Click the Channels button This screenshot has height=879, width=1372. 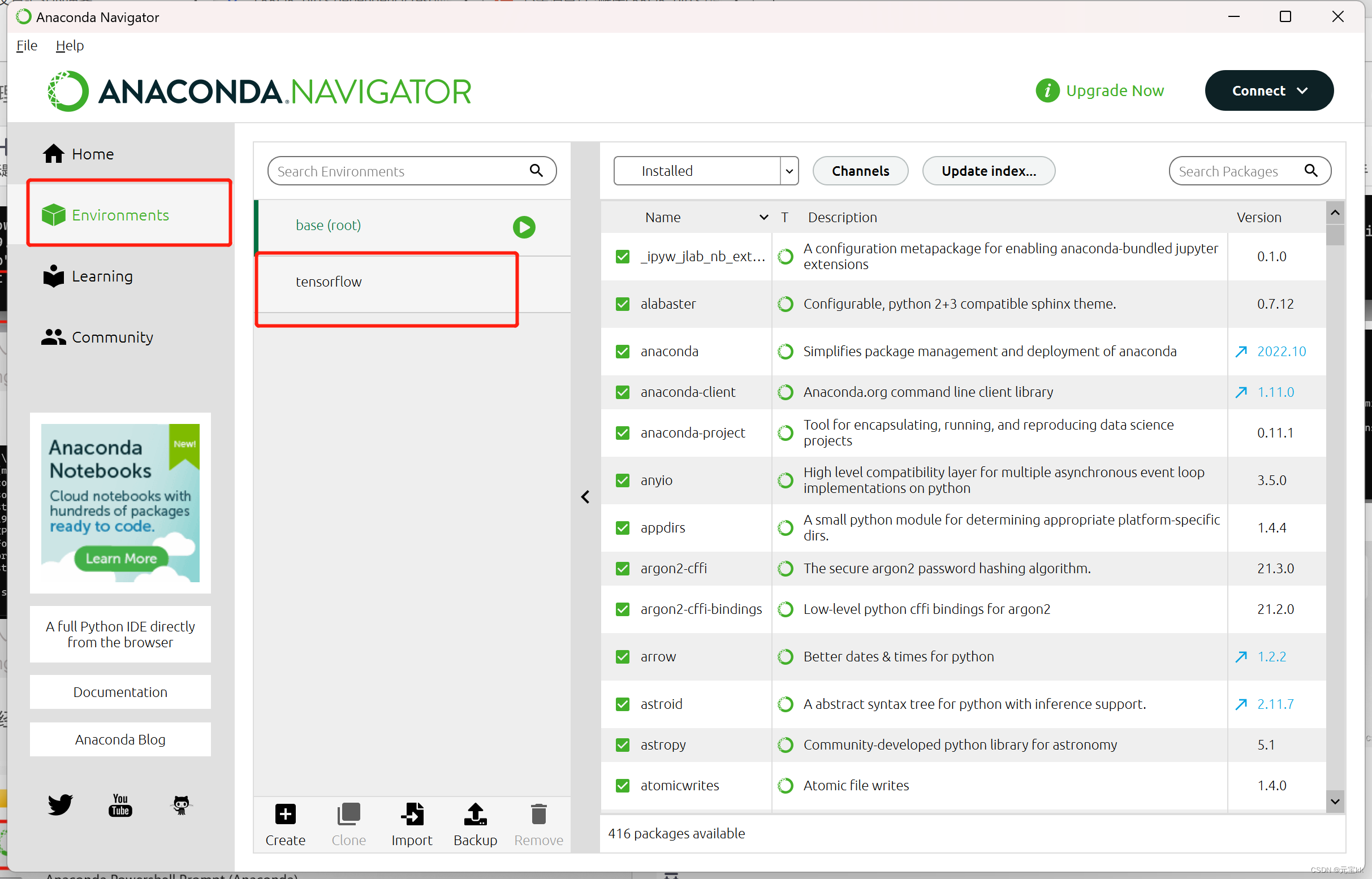[860, 171]
